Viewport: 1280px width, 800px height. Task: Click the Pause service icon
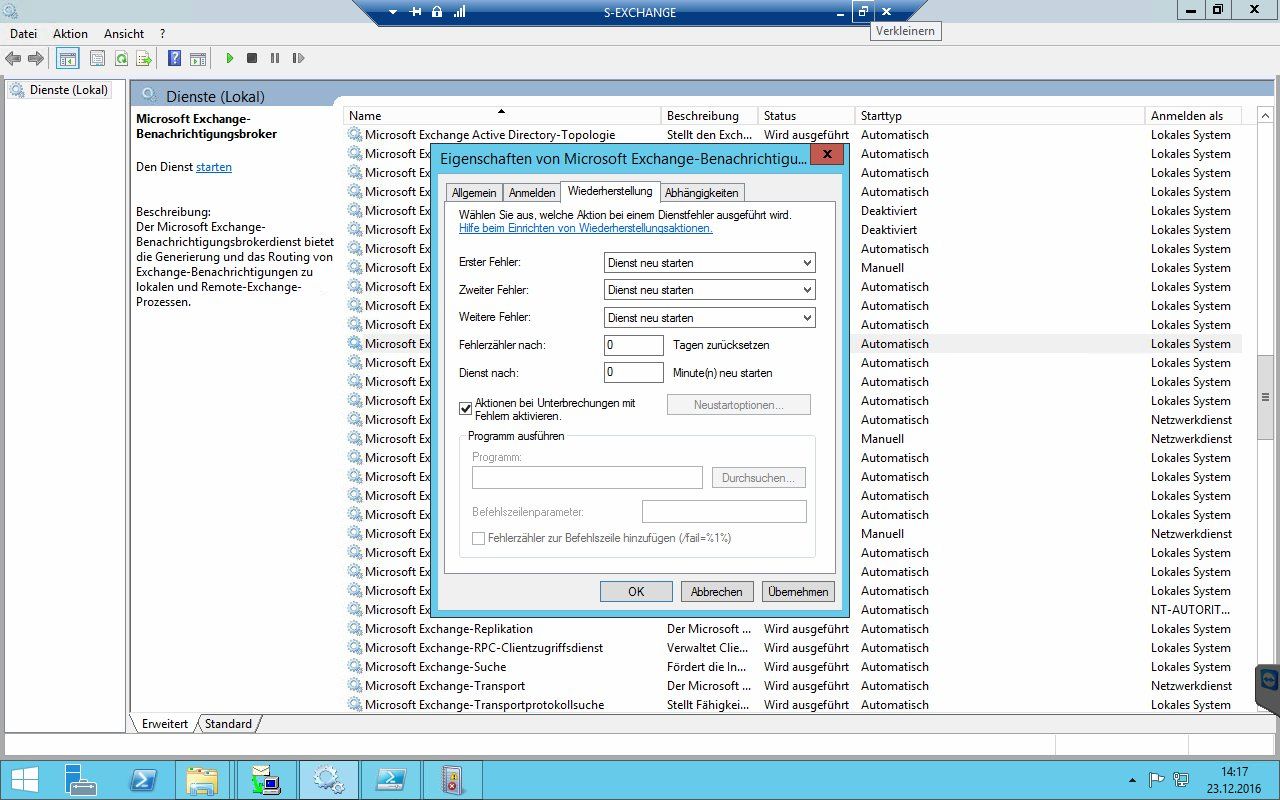[275, 59]
